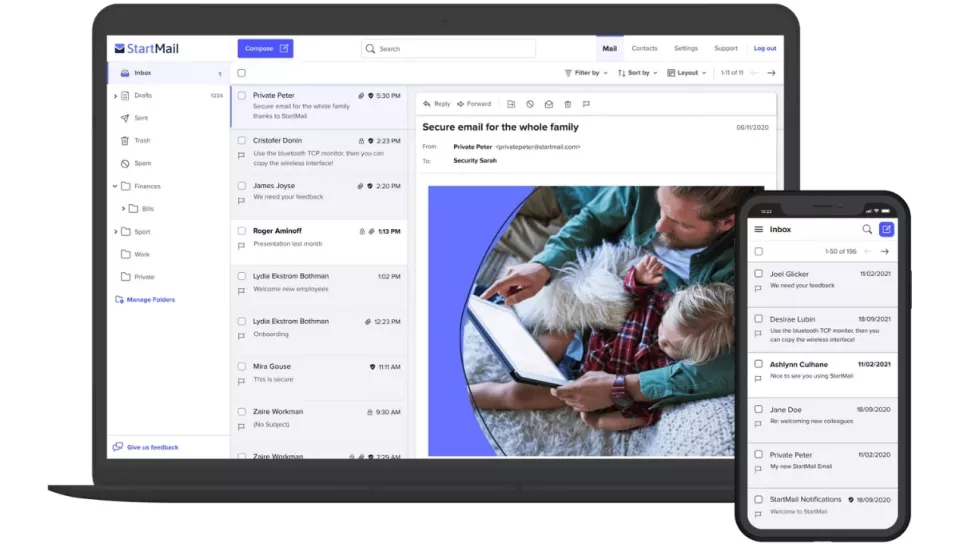Go to next page arrow in laptop mail list
The image size is (970, 546).
coord(771,73)
